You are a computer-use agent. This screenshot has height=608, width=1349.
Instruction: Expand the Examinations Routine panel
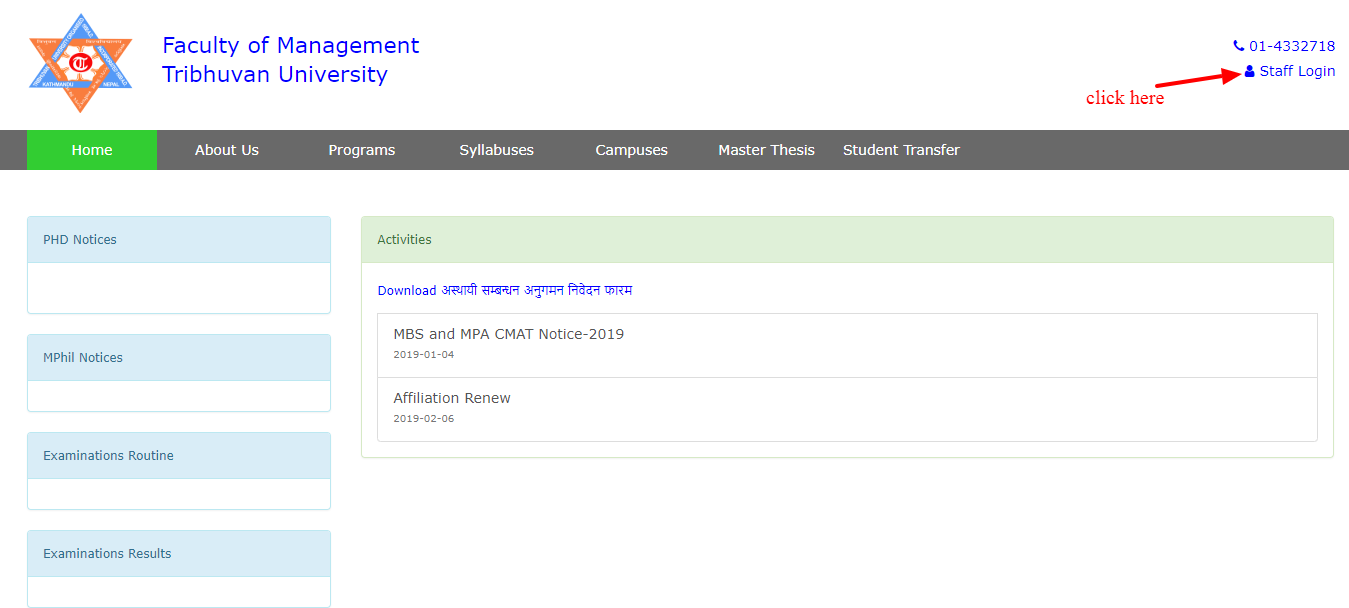108,455
